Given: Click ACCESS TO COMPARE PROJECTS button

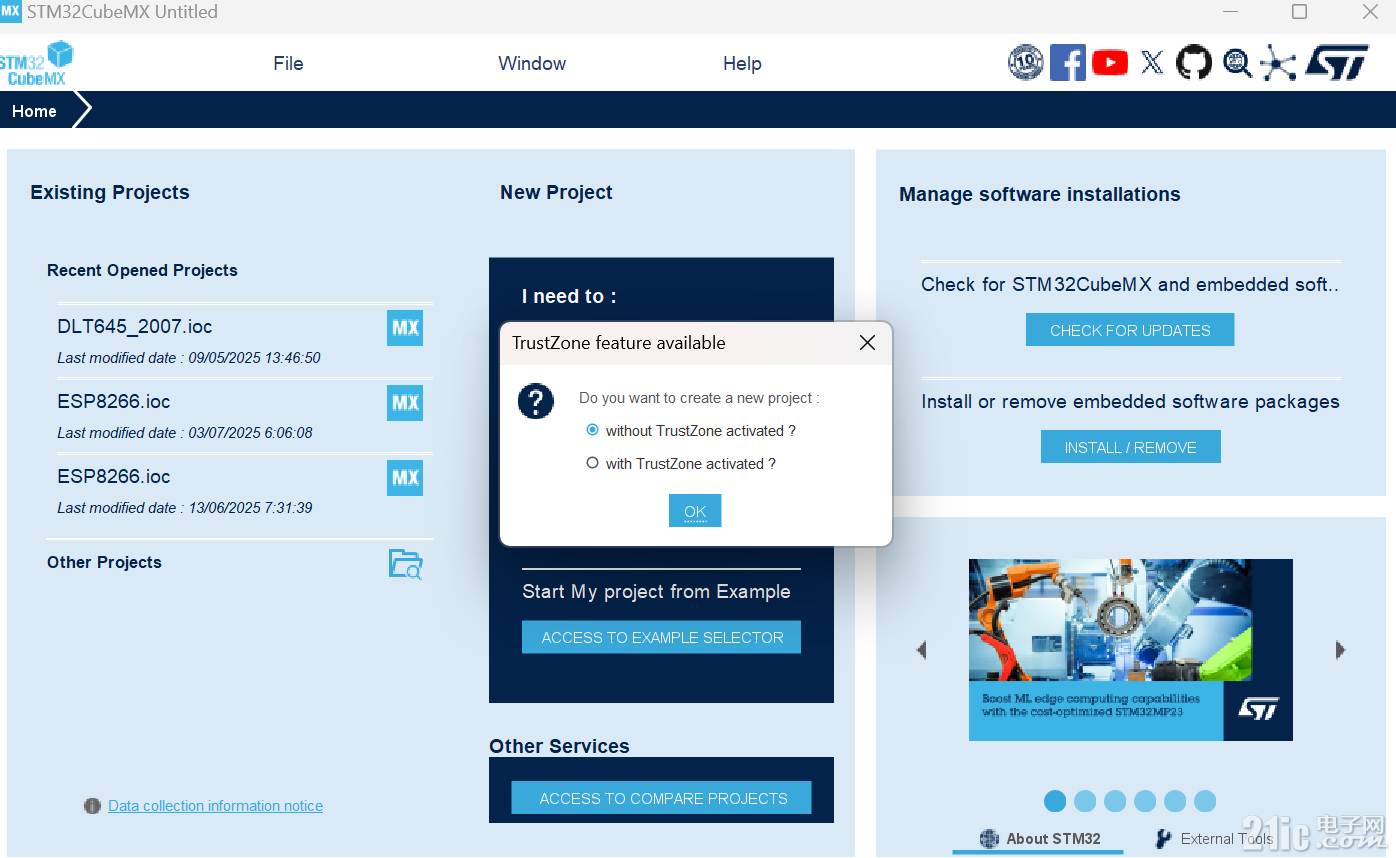Looking at the screenshot, I should (x=661, y=798).
